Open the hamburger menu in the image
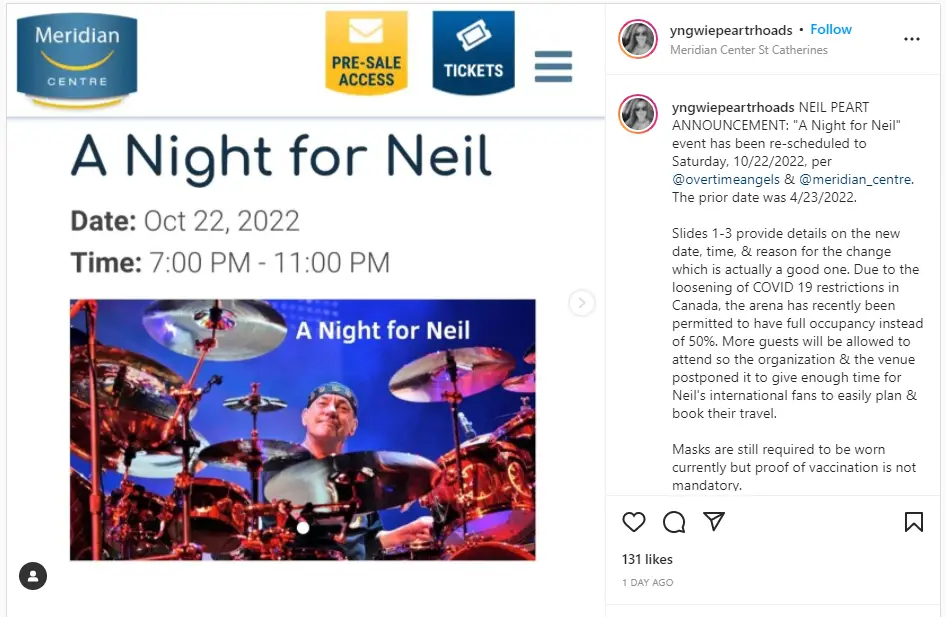The height and width of the screenshot is (617, 946). [x=553, y=66]
